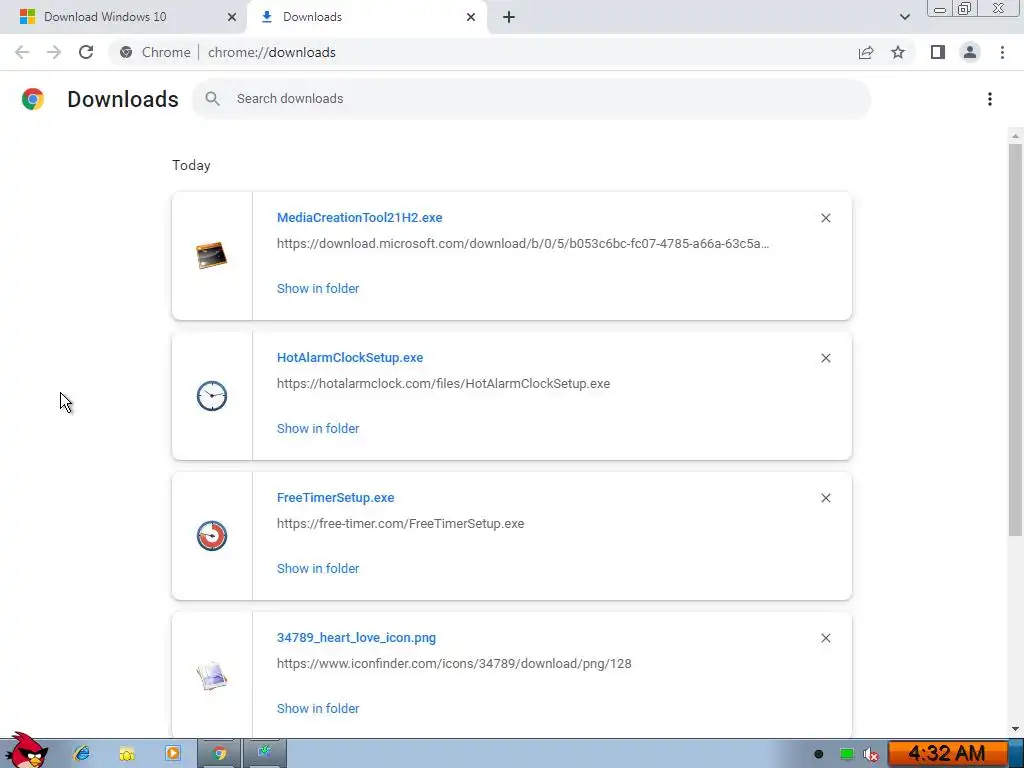
Task: Remove HotAlarmClockSetup.exe from the list
Action: [825, 358]
